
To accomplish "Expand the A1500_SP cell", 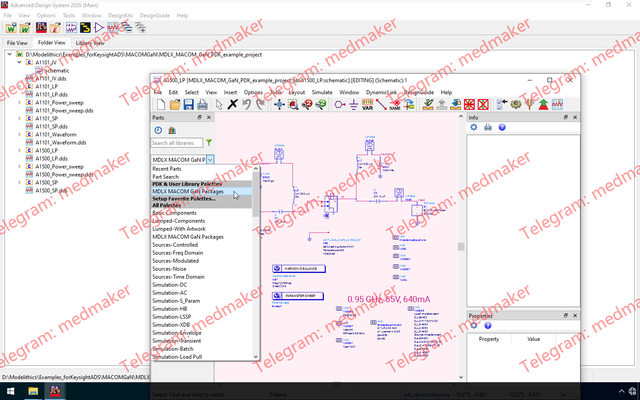I will [x=19, y=182].
